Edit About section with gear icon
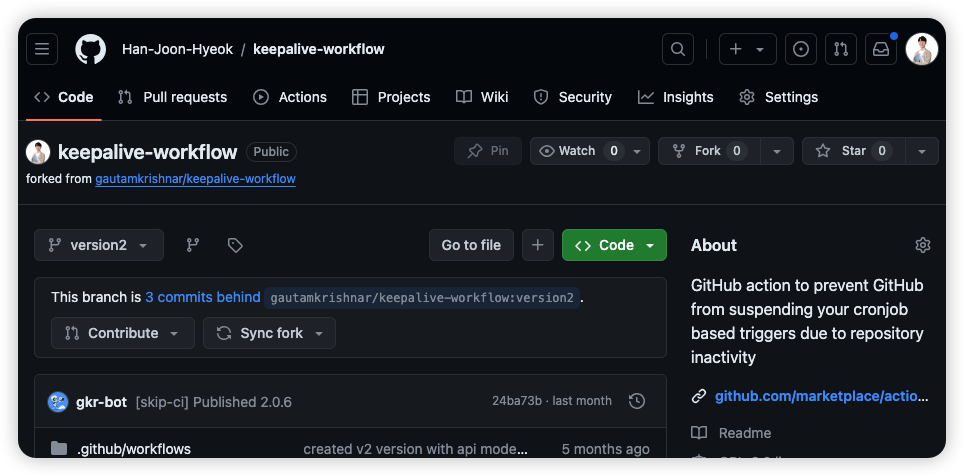The width and height of the screenshot is (964, 476). tap(923, 245)
